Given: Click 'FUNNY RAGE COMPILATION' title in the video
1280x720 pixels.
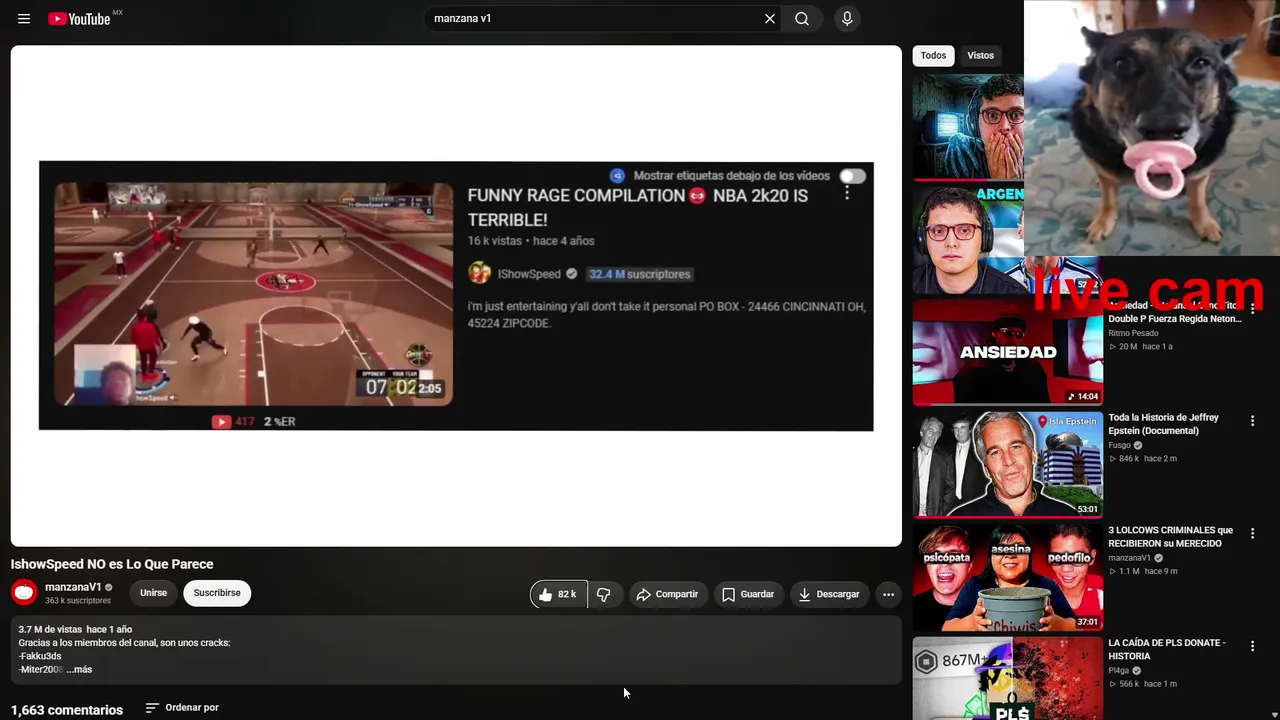Looking at the screenshot, I should click(x=638, y=207).
